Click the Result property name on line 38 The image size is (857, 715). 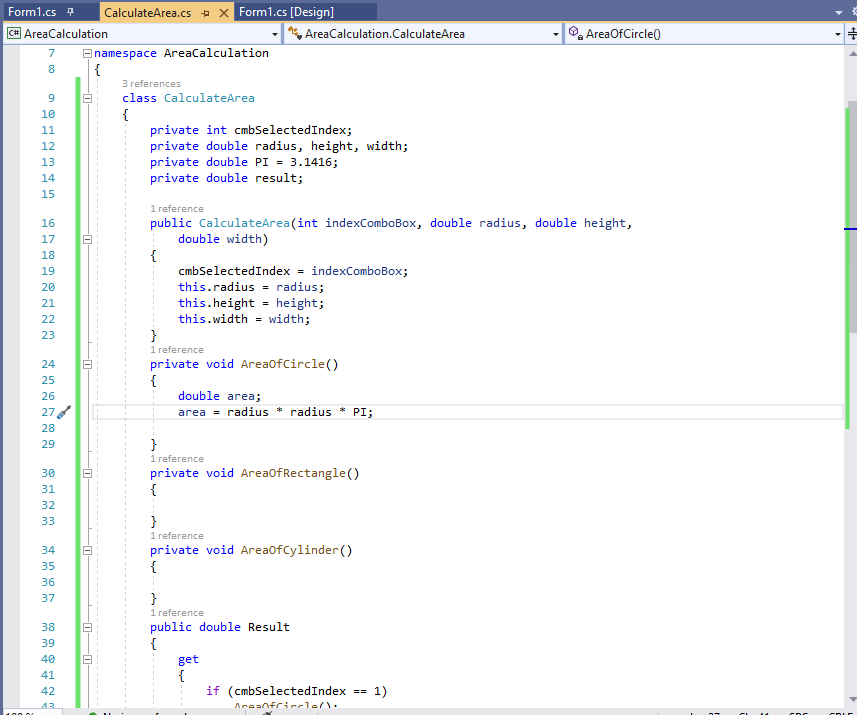click(x=269, y=628)
